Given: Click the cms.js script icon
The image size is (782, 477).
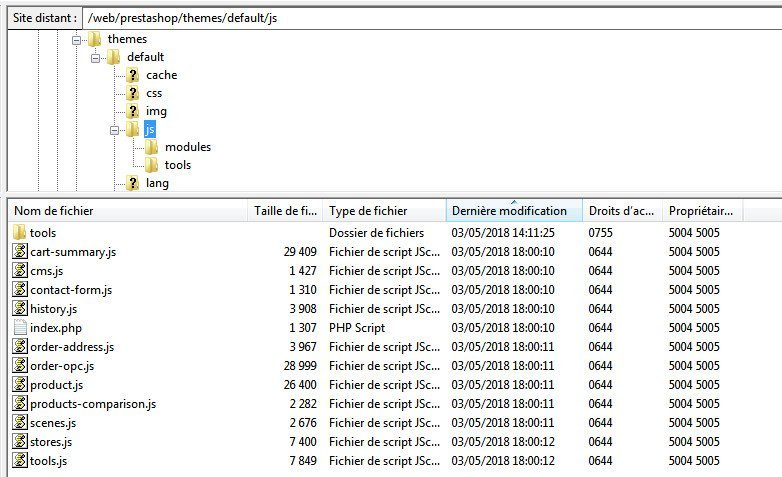Looking at the screenshot, I should click(19, 270).
